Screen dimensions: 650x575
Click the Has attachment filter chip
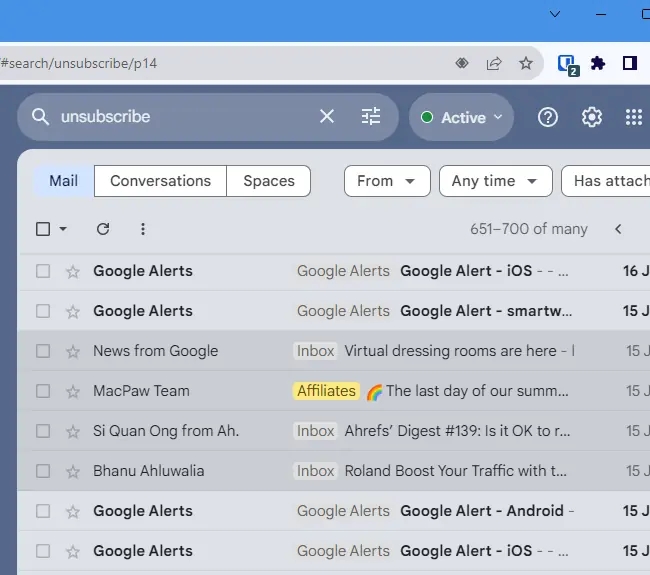pyautogui.click(x=606, y=181)
